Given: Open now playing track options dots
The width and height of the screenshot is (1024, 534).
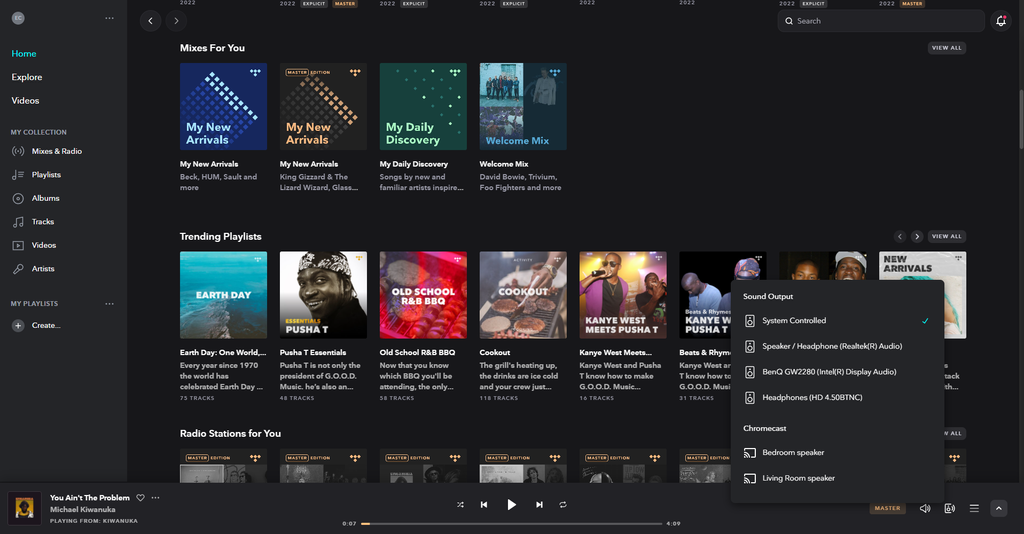Looking at the screenshot, I should [x=155, y=497].
